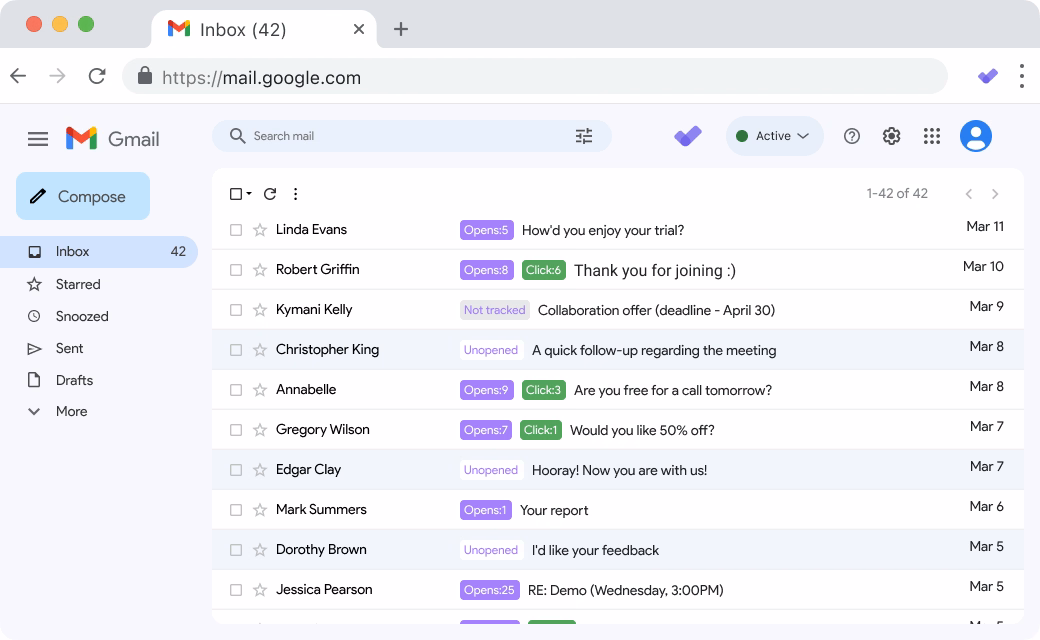Viewport: 1040px width, 640px height.
Task: Open the 'Collaboration offer' email
Action: coord(656,310)
